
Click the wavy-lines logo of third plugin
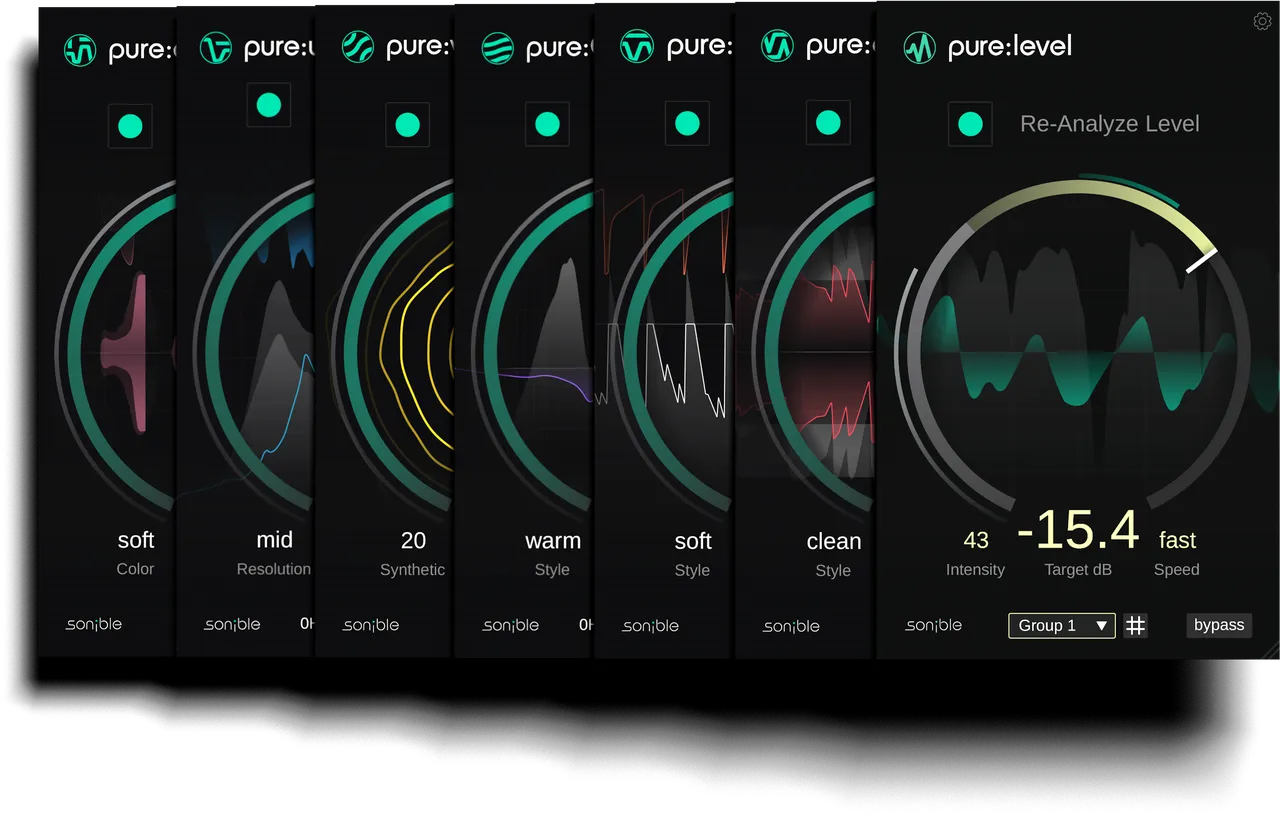358,46
